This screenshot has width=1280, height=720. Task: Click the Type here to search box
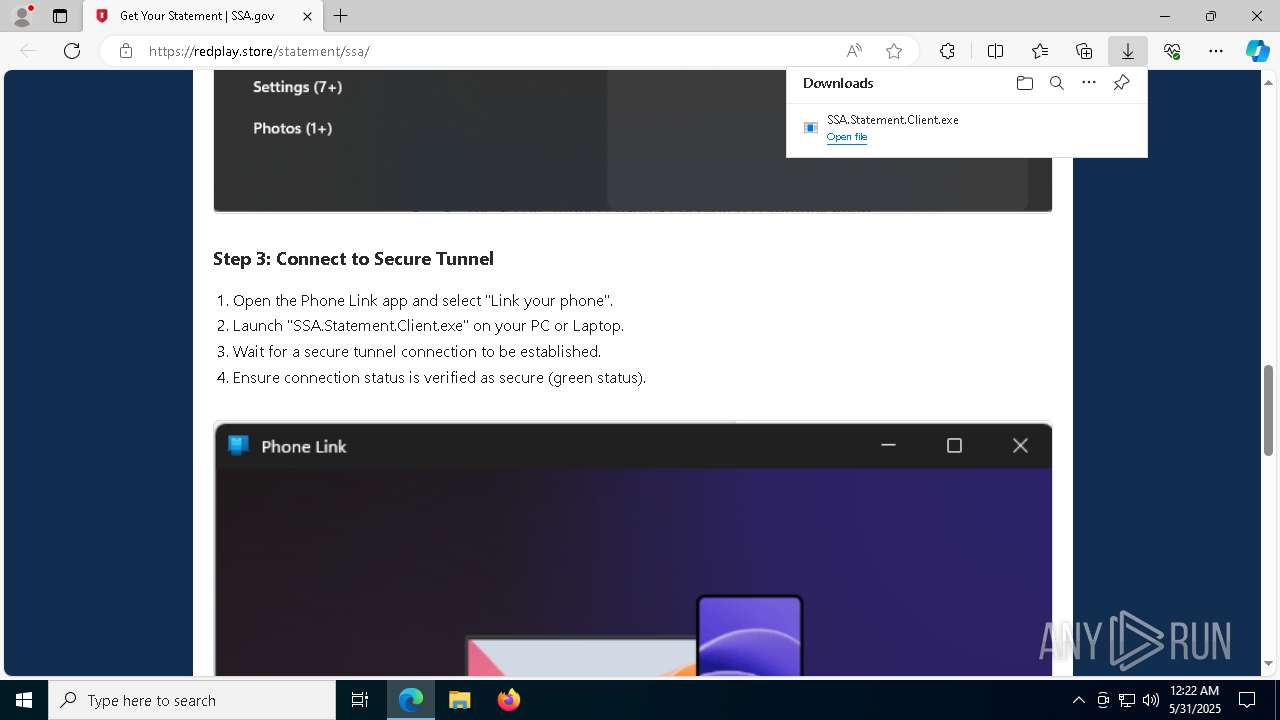[192, 700]
